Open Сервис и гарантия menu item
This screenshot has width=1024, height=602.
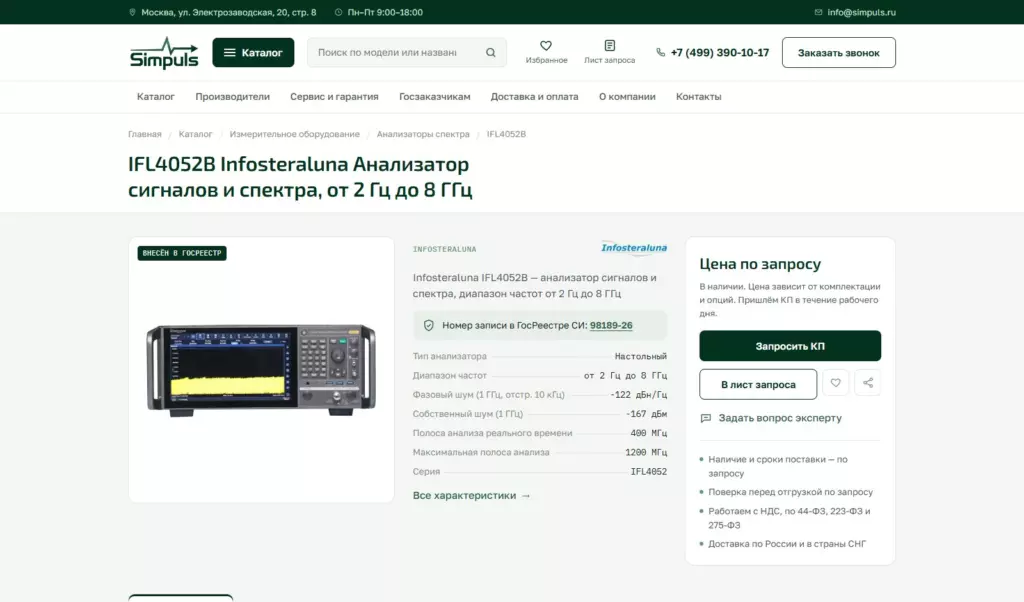pos(334,97)
